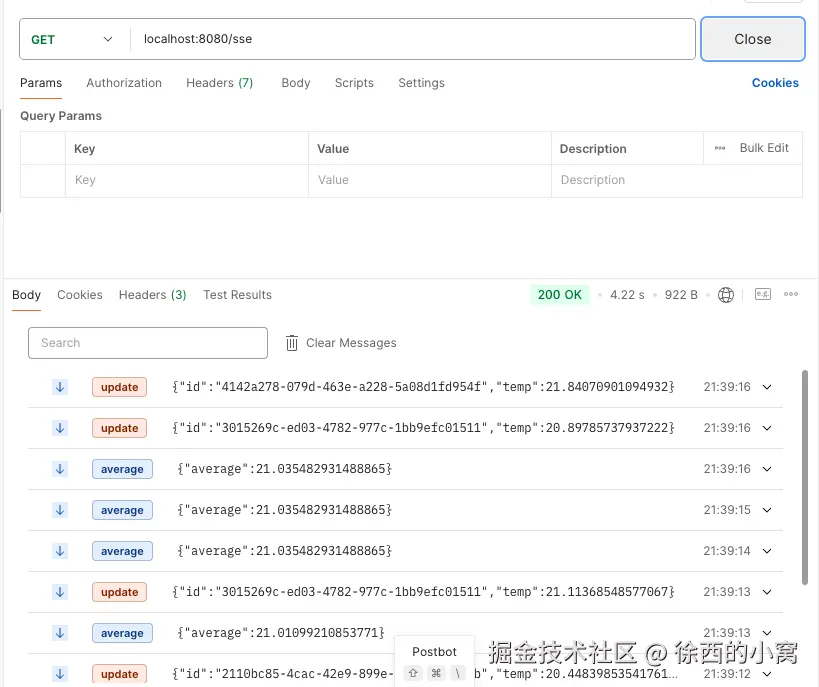Click the request URL field localhost:8080/sse
This screenshot has width=819, height=687.
(413, 39)
